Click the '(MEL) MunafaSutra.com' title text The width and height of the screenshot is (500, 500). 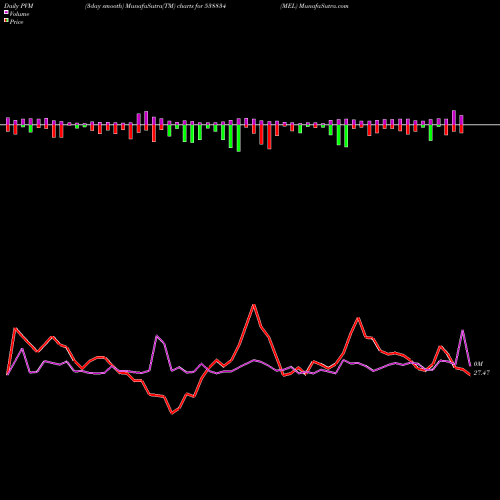point(314,6)
